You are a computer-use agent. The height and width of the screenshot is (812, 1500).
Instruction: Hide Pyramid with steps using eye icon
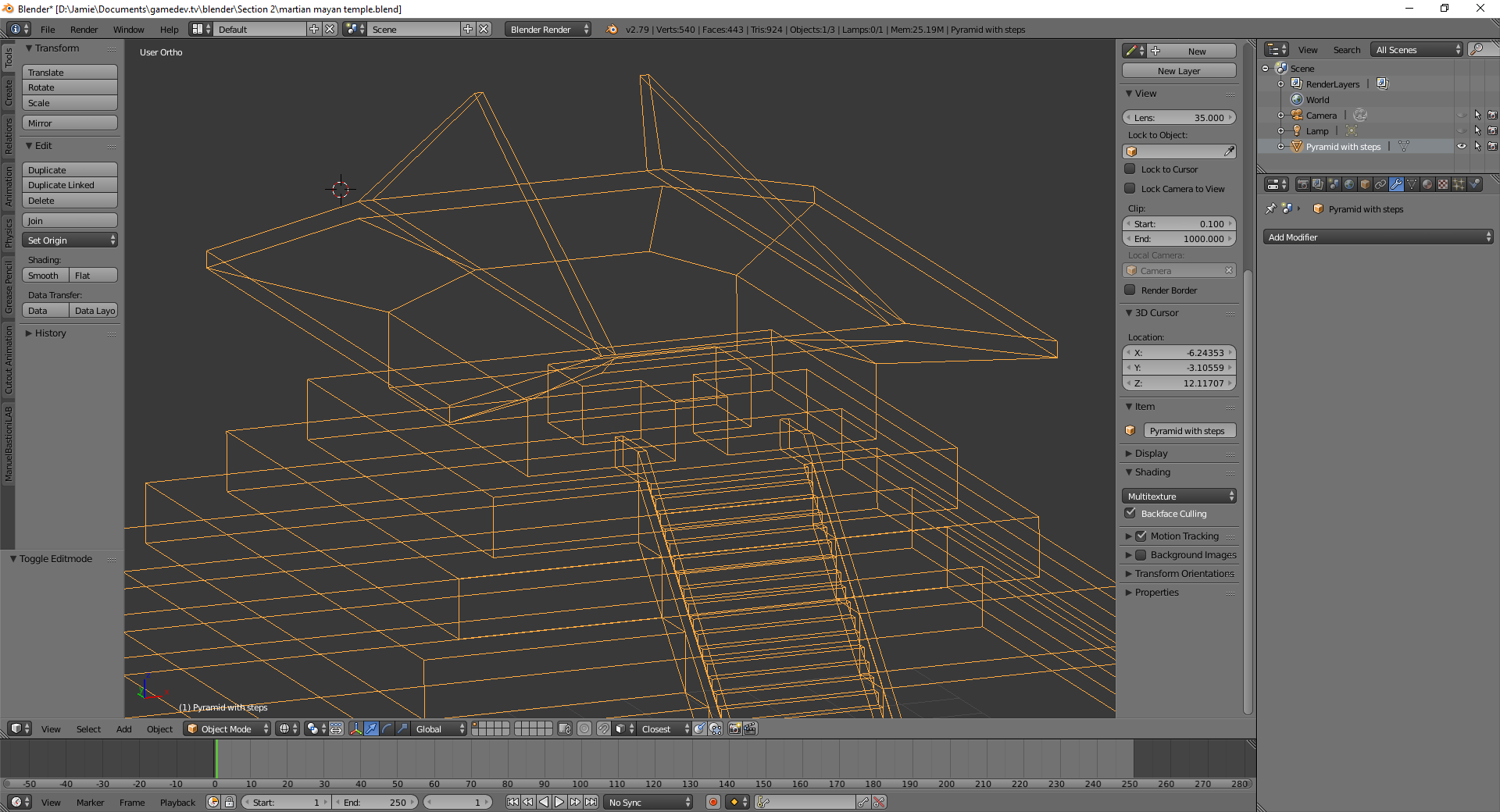[1462, 146]
